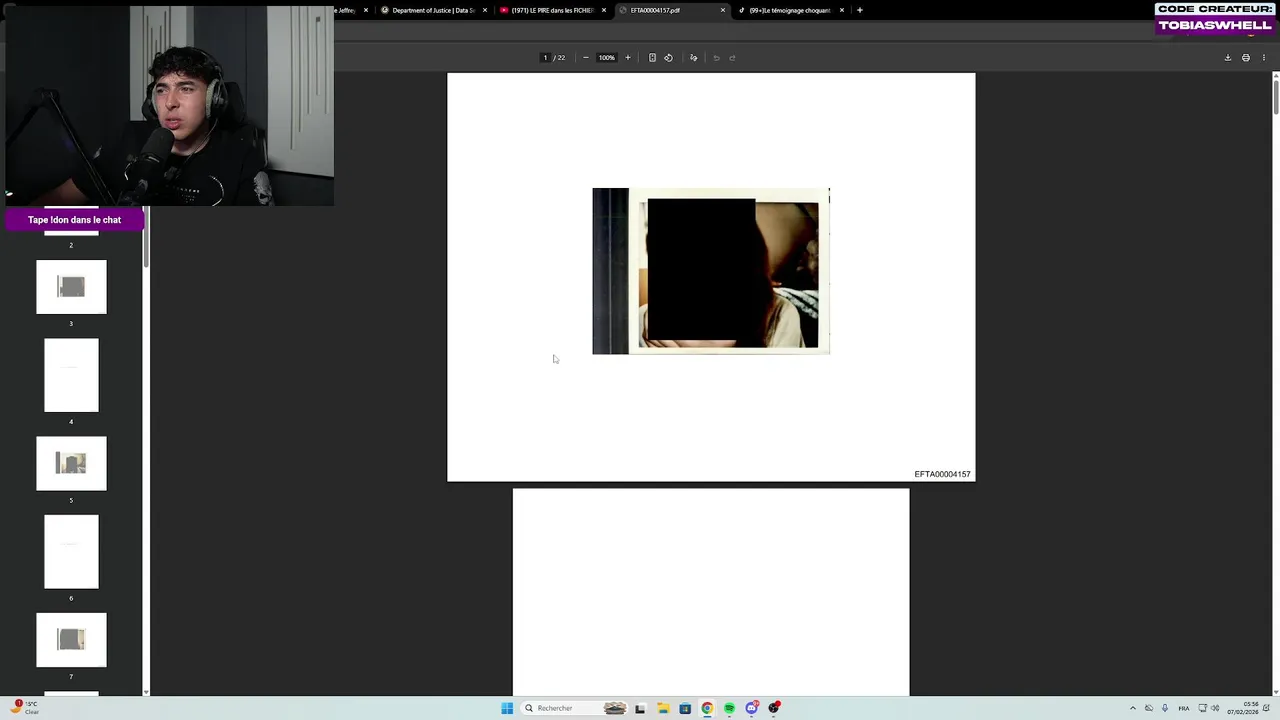Open Task View in the taskbar
1280x720 pixels.
(640, 708)
